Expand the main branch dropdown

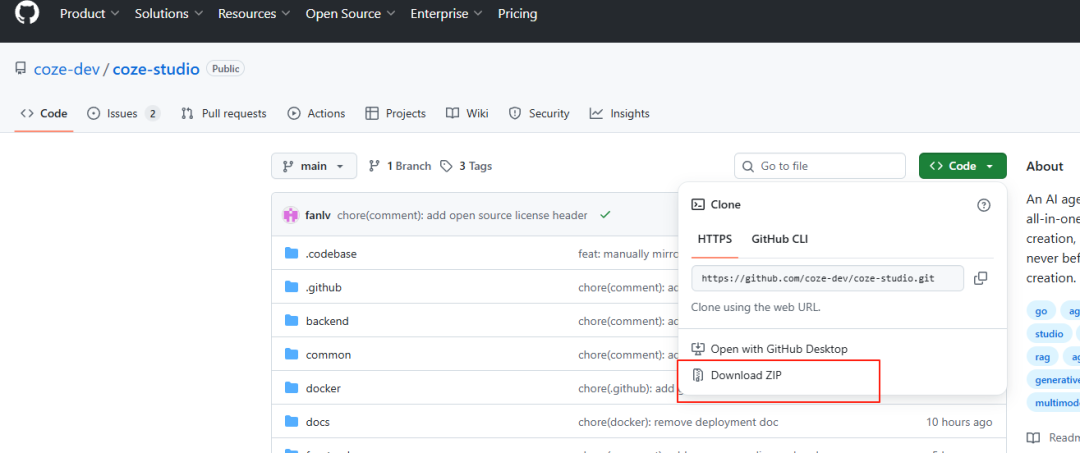click(x=314, y=166)
